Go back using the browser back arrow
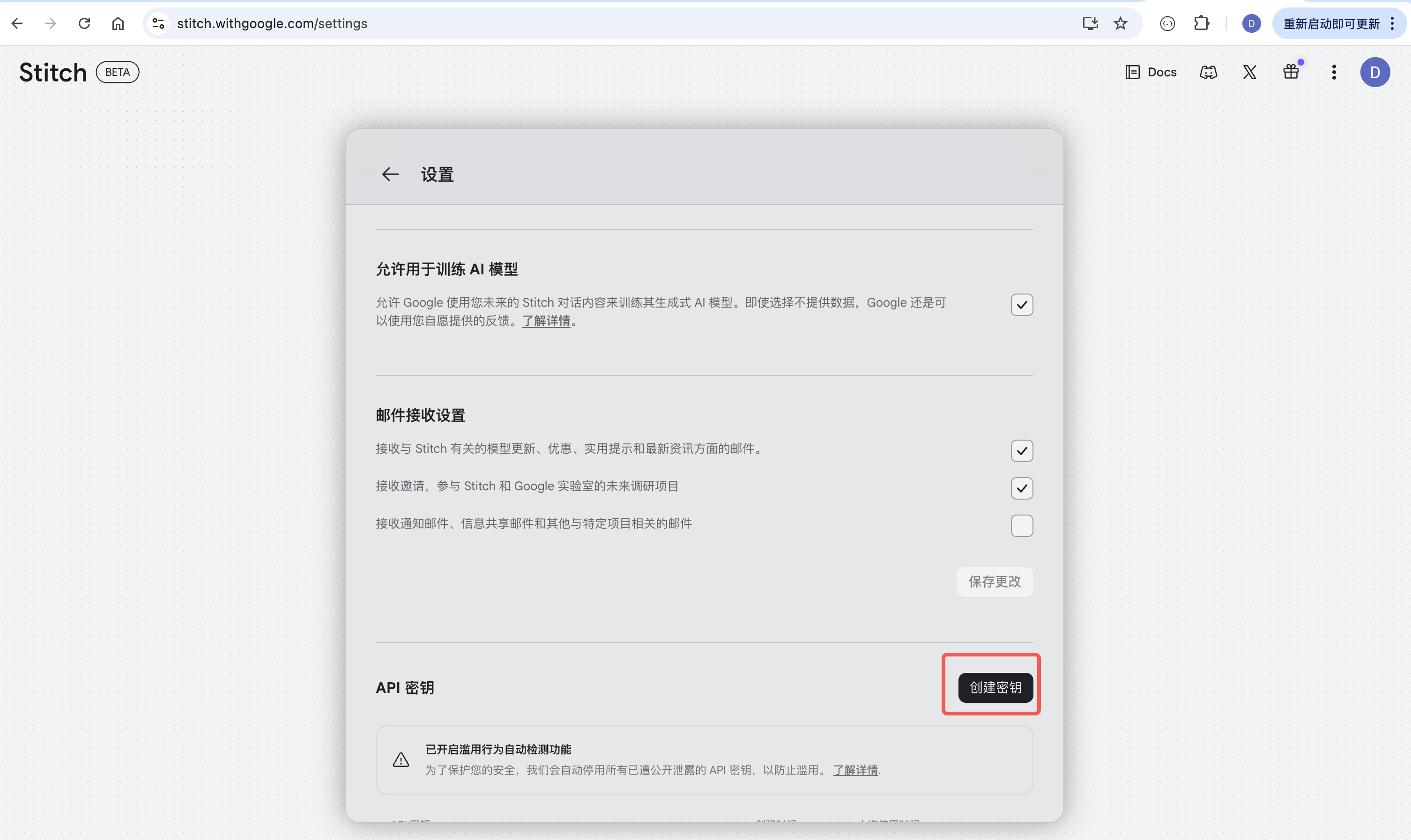 tap(17, 23)
